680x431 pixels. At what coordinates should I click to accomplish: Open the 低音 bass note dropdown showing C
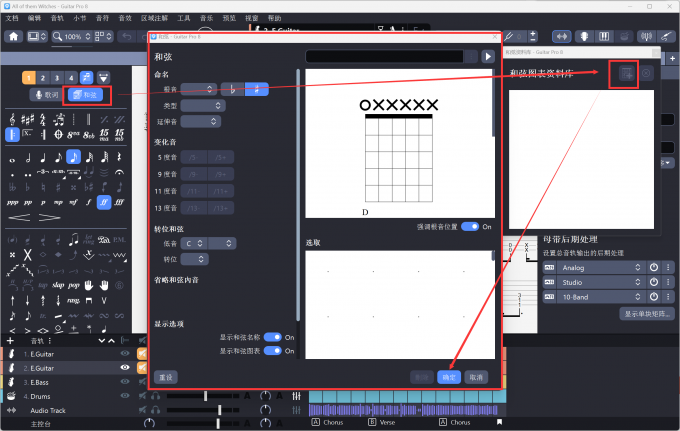tap(203, 243)
